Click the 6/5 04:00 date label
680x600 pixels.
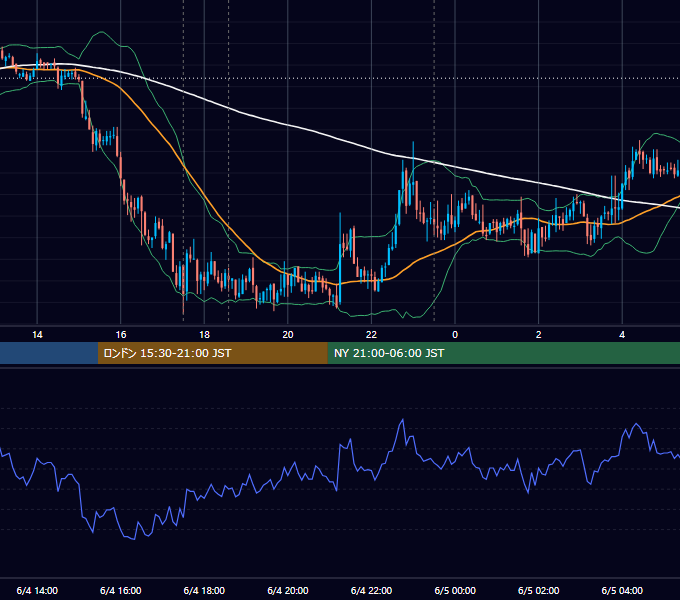622,590
